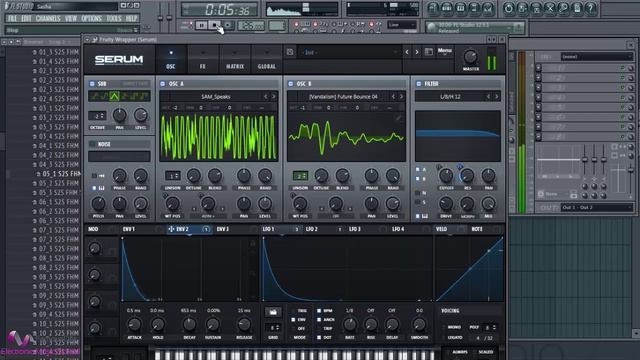Image resolution: width=640 pixels, height=360 pixels.
Task: Open the Serum Menu dropdown
Action: coord(444,51)
